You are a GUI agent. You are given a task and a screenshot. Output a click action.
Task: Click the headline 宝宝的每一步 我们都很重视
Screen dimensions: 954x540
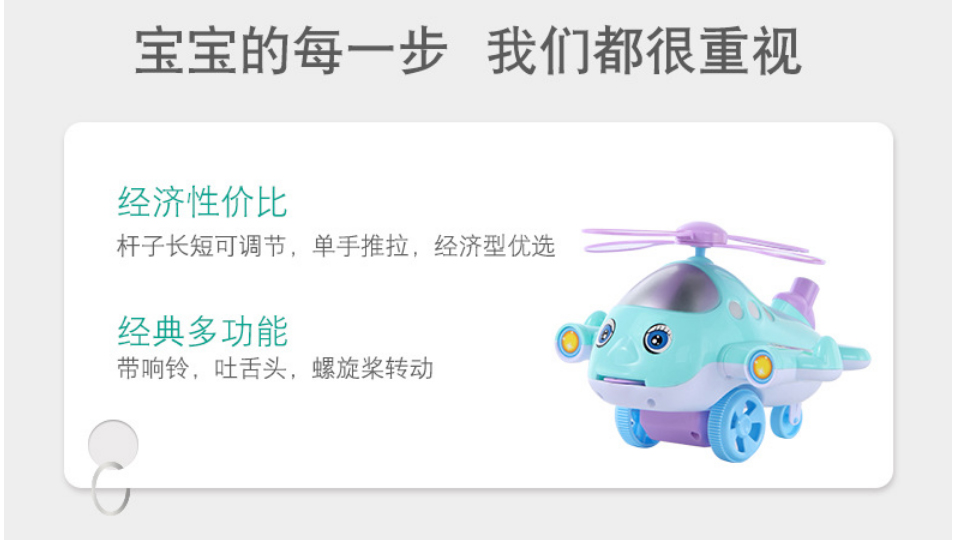pyautogui.click(x=467, y=52)
